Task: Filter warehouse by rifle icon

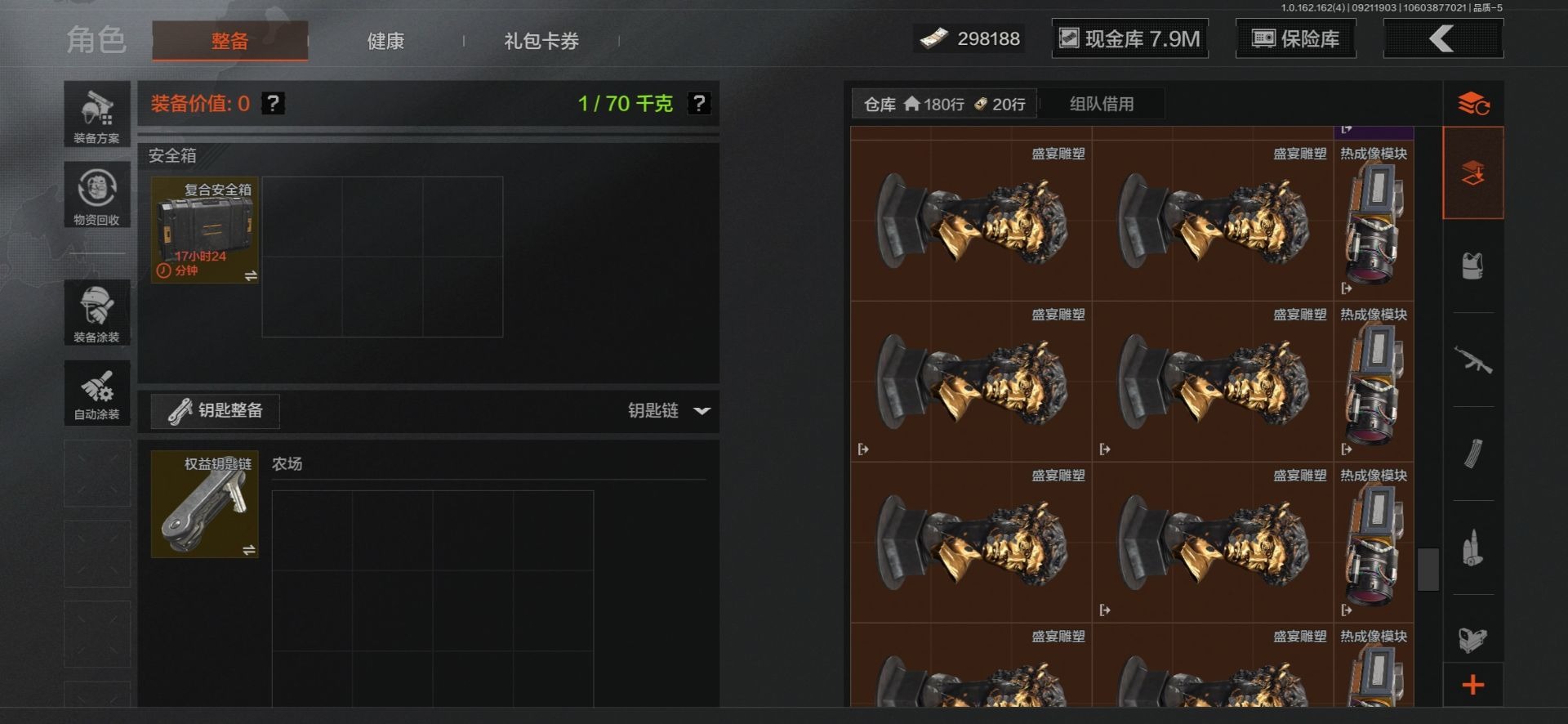Action: coord(1472,360)
